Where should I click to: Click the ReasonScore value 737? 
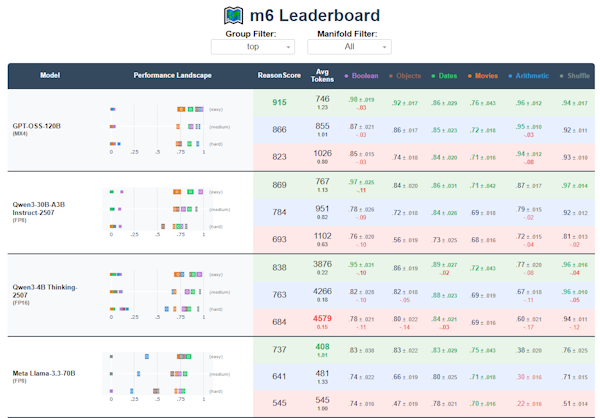pyautogui.click(x=279, y=350)
